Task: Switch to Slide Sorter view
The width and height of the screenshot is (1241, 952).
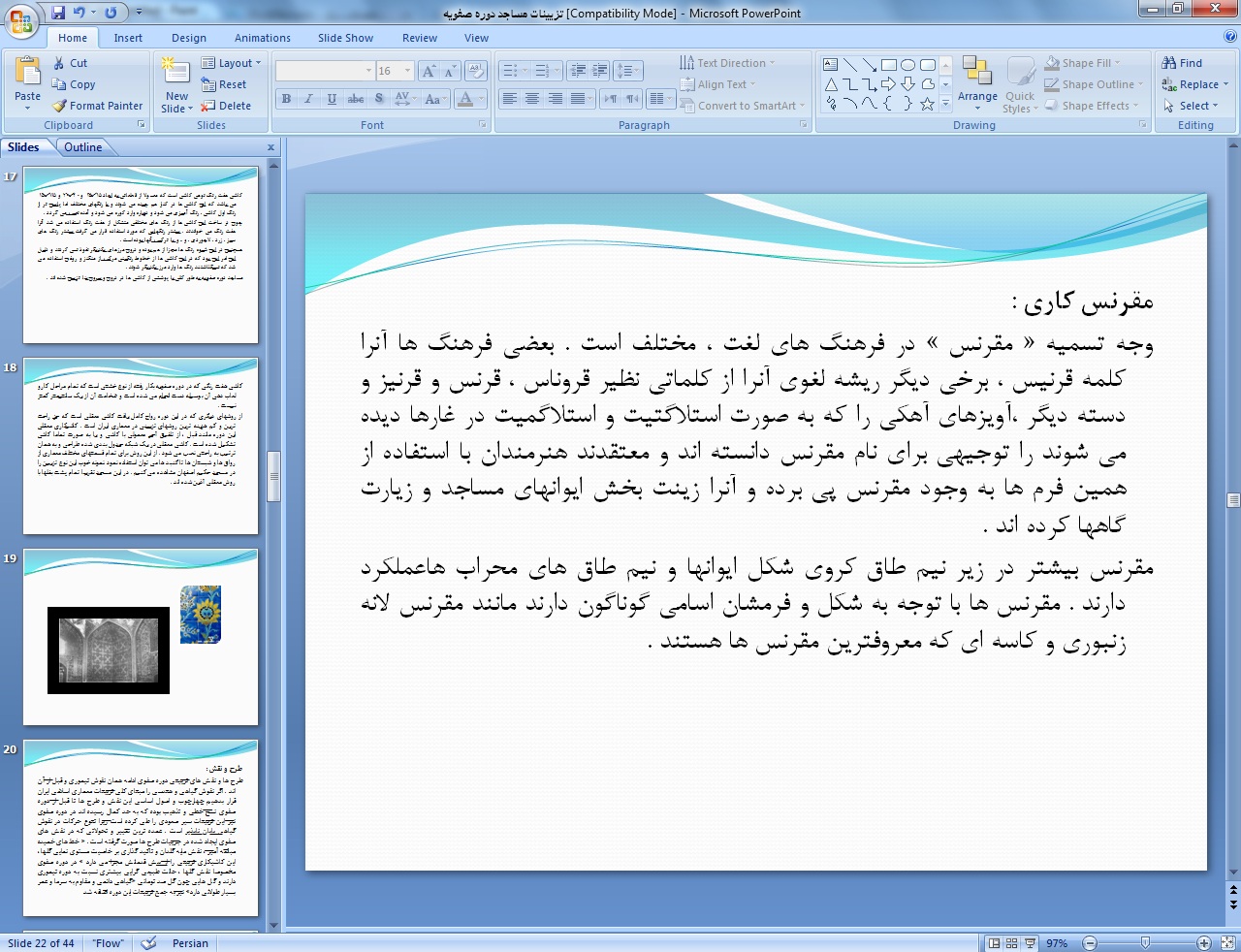Action: (1011, 943)
